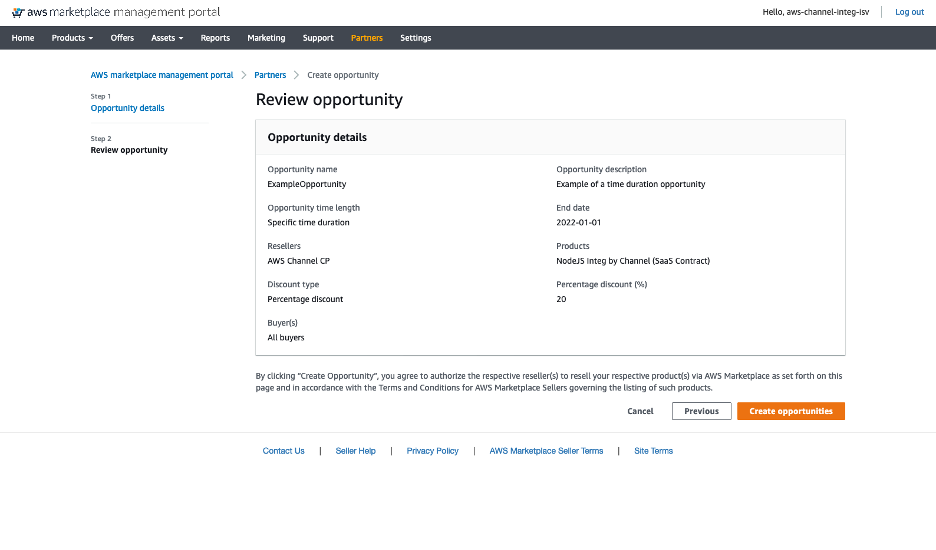Follow the AWS marketplace management portal breadcrumb
Screen dimensions: 936x550
tap(162, 75)
